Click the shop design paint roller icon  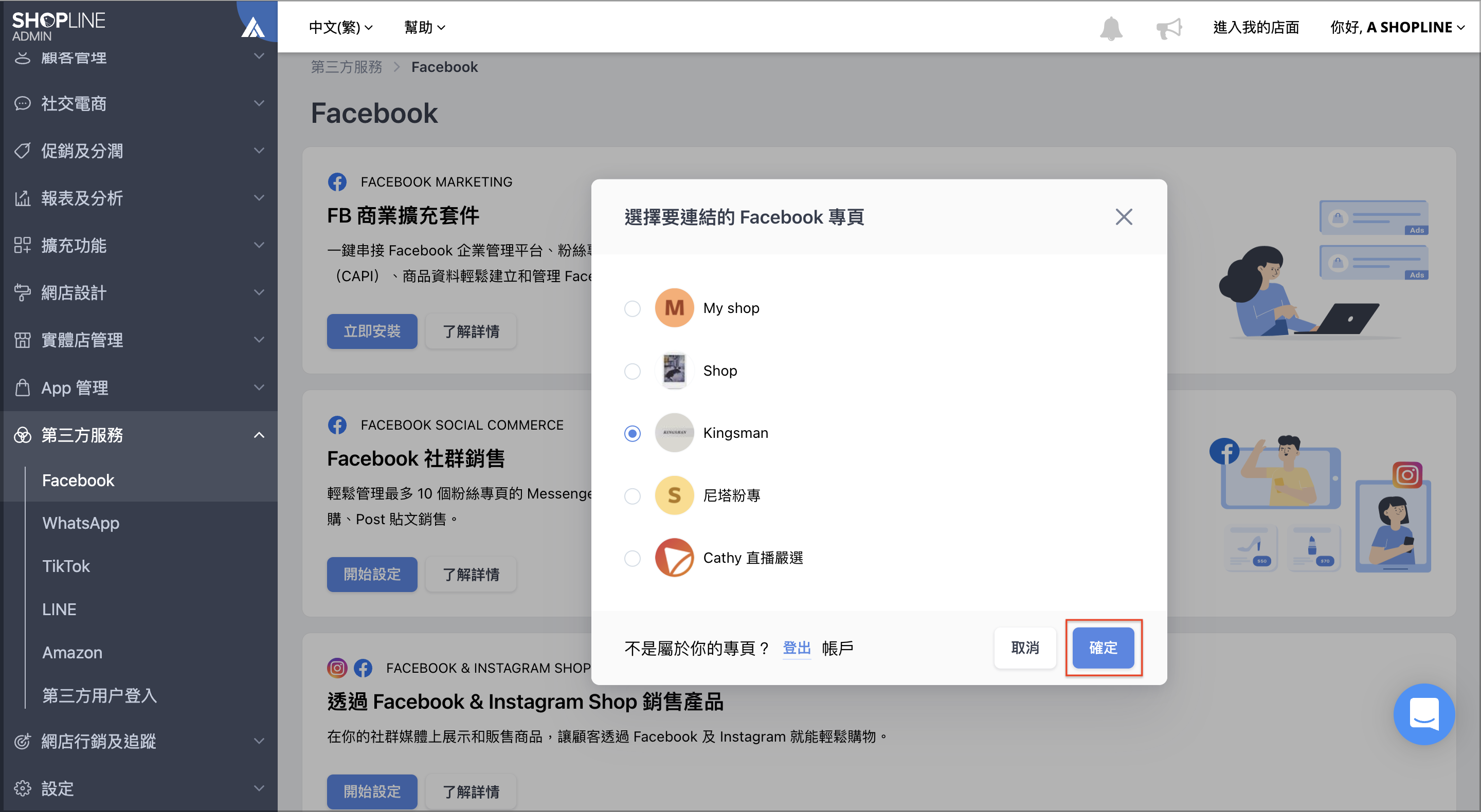click(23, 292)
